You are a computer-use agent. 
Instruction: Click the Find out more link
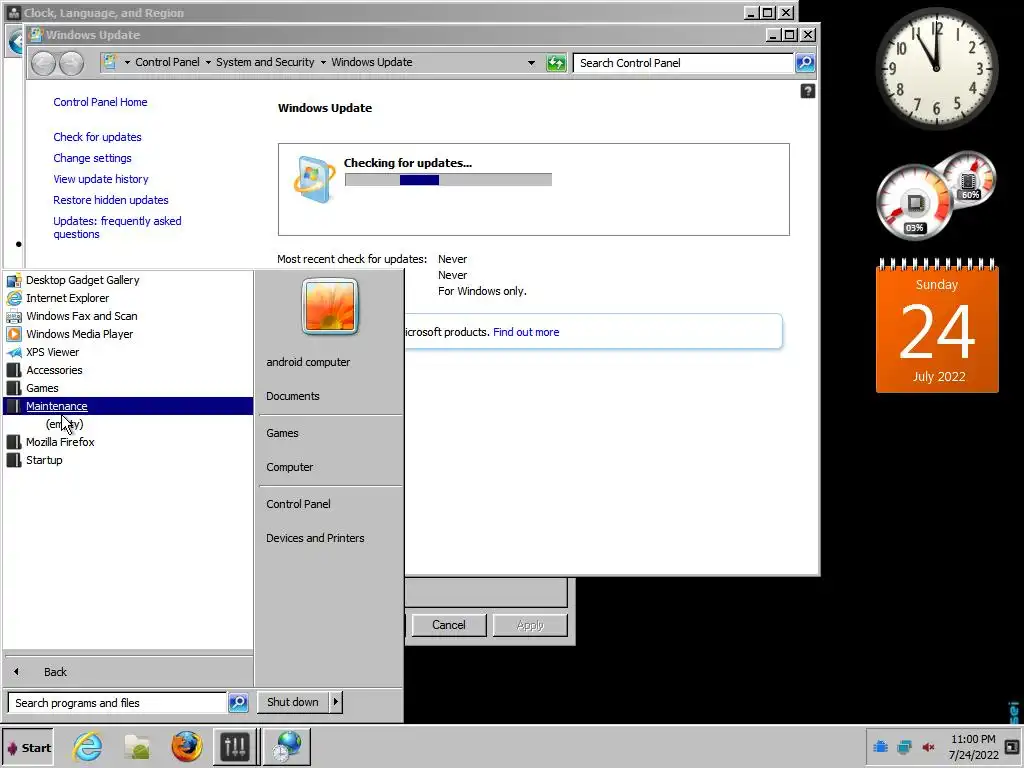coord(526,332)
